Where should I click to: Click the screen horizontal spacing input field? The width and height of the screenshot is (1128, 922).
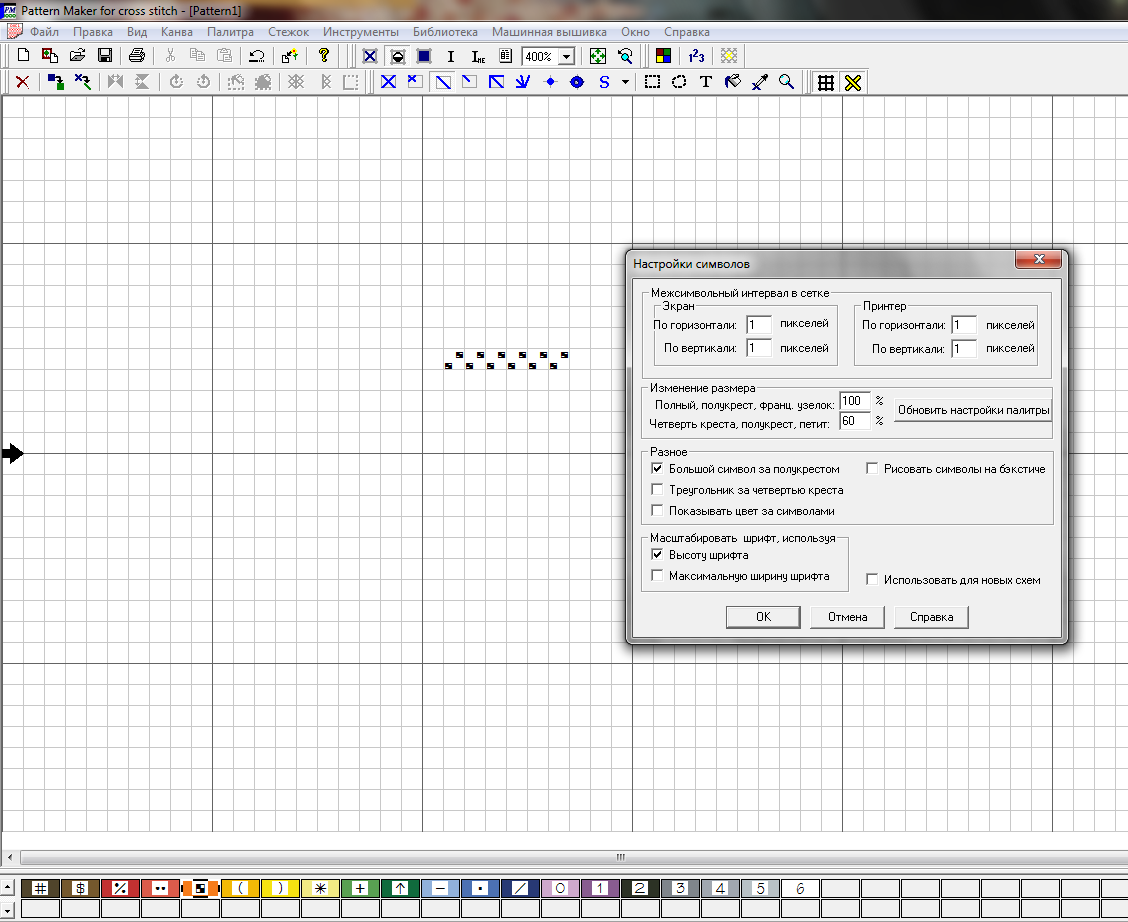pos(759,325)
